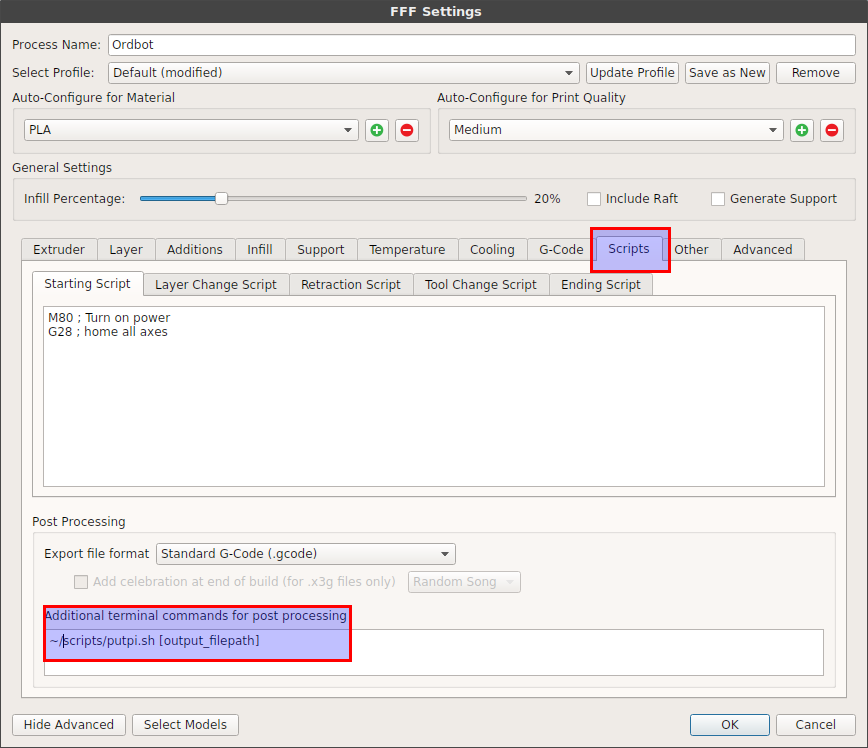Switch to the G-Code settings tab
Image resolution: width=868 pixels, height=748 pixels.
click(559, 249)
